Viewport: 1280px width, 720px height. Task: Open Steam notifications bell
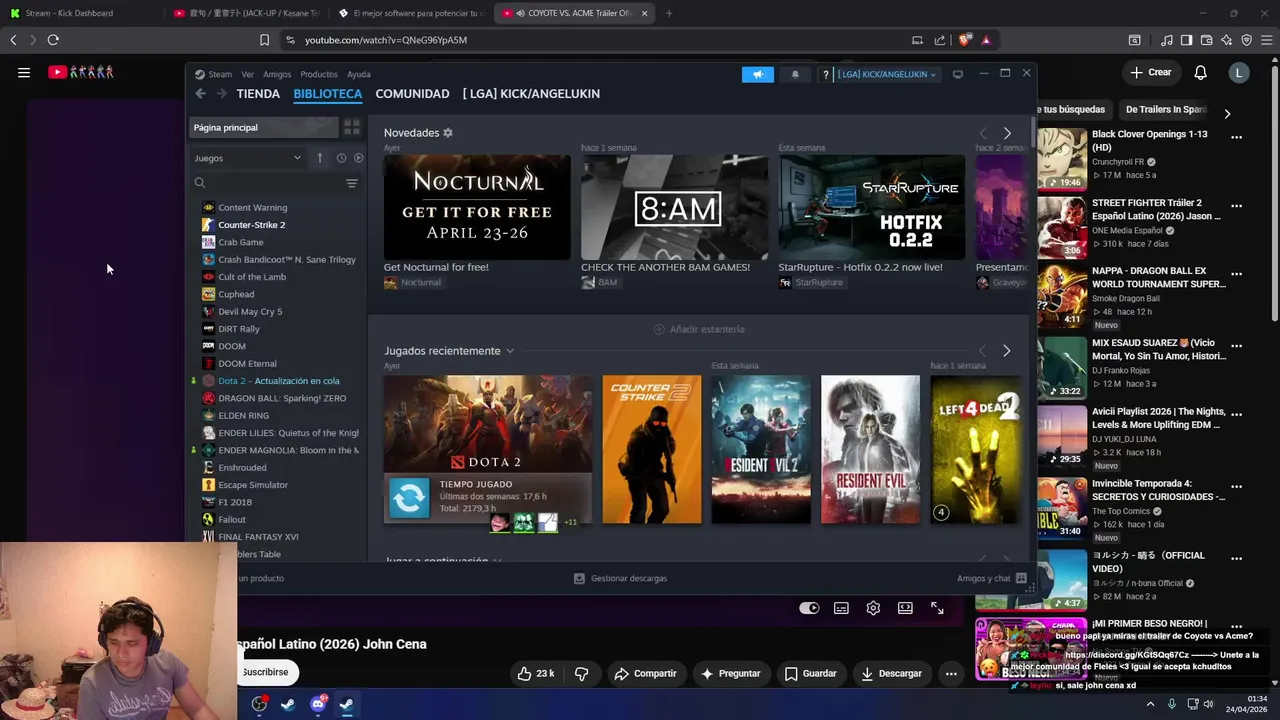tap(795, 74)
